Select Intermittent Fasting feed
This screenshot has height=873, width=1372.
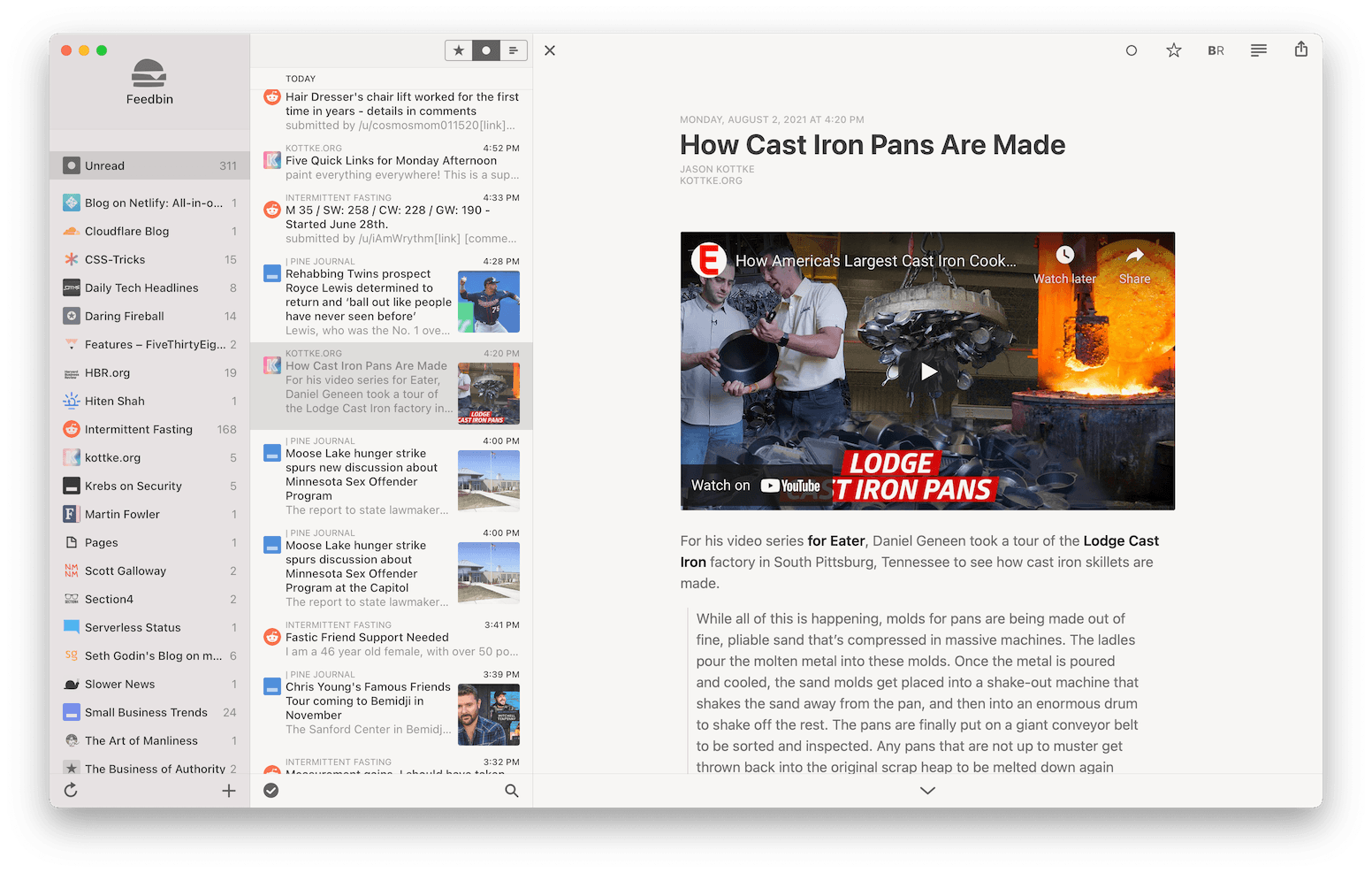[149, 429]
